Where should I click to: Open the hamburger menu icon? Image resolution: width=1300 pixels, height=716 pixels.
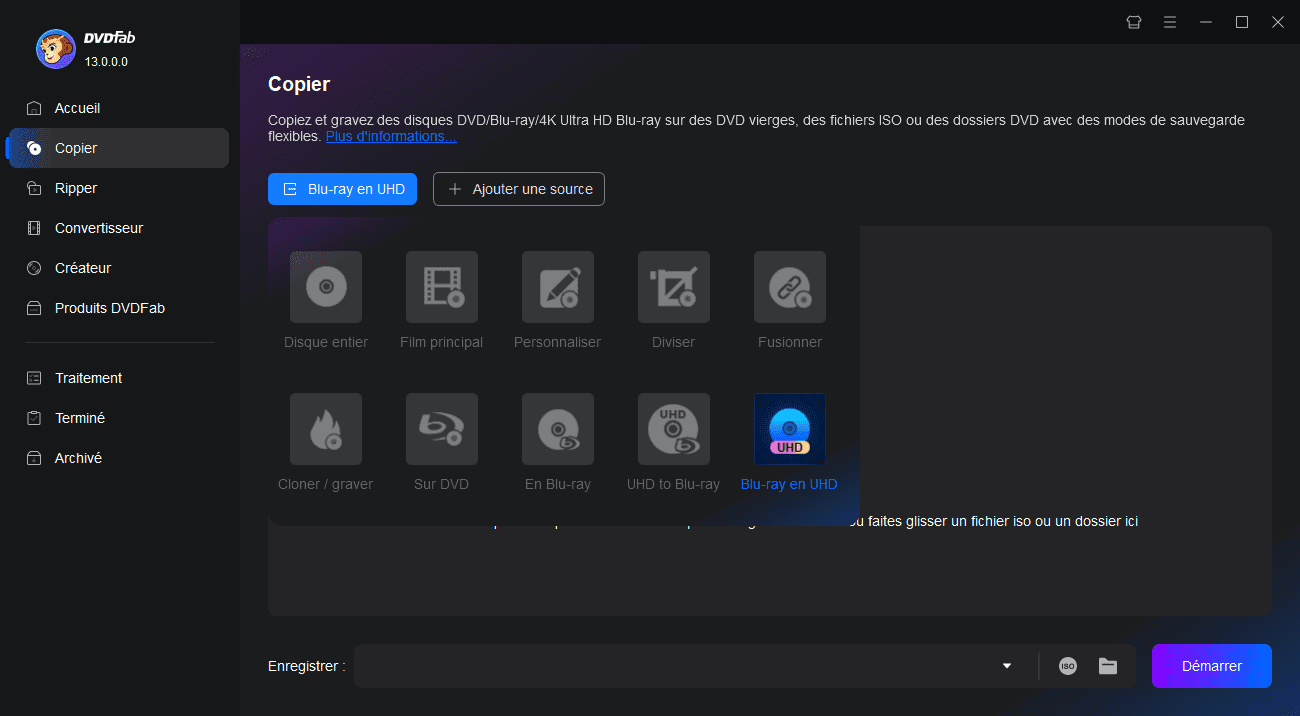[x=1170, y=22]
